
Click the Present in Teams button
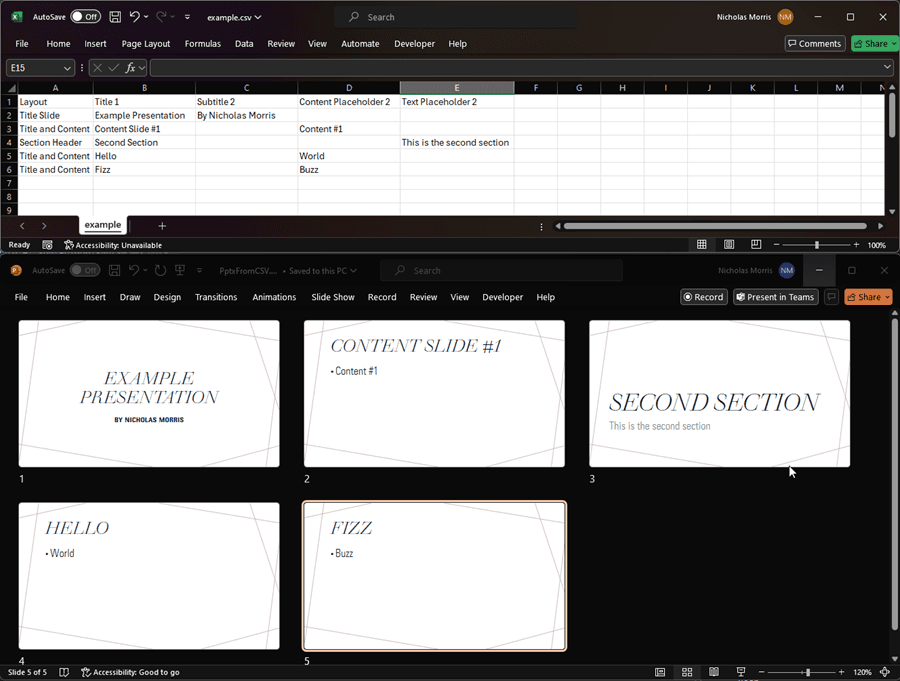pos(775,297)
